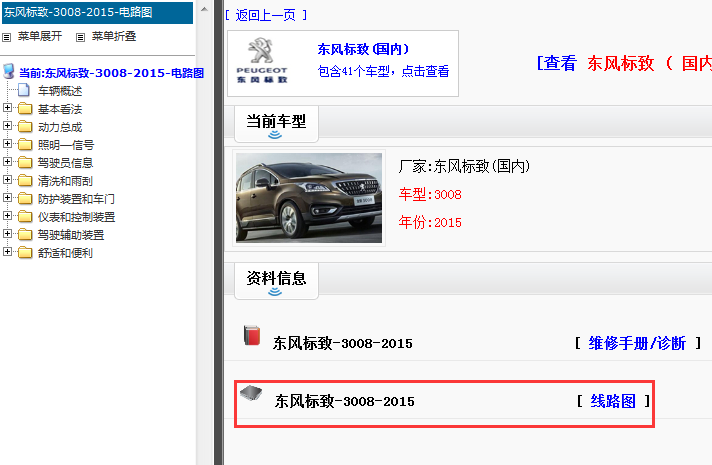712x465 pixels.
Task: Select the 仪表和控制装置 tree label
Action: tap(76, 217)
